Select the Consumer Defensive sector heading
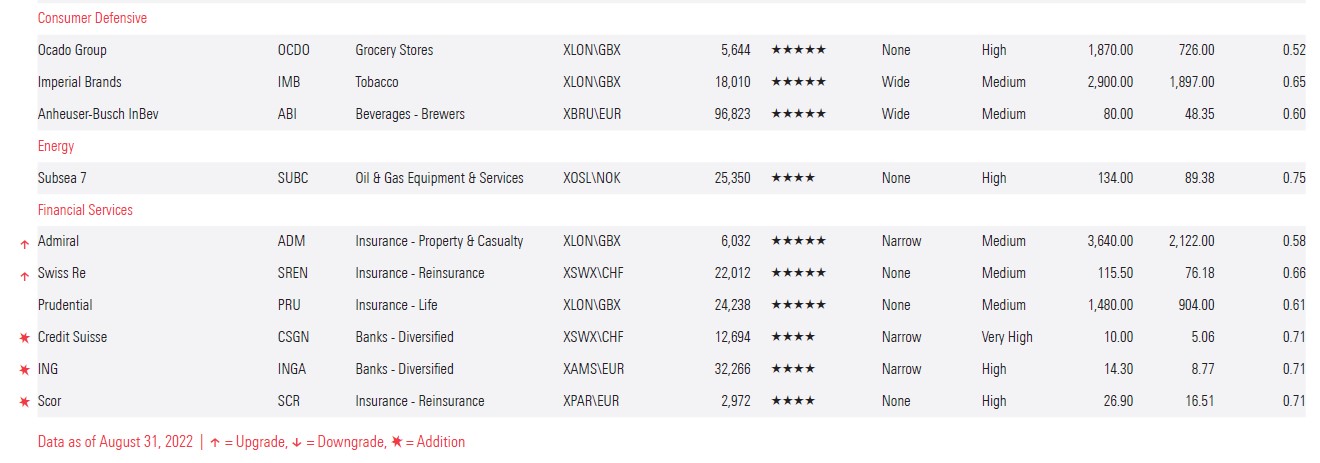 [x=92, y=18]
